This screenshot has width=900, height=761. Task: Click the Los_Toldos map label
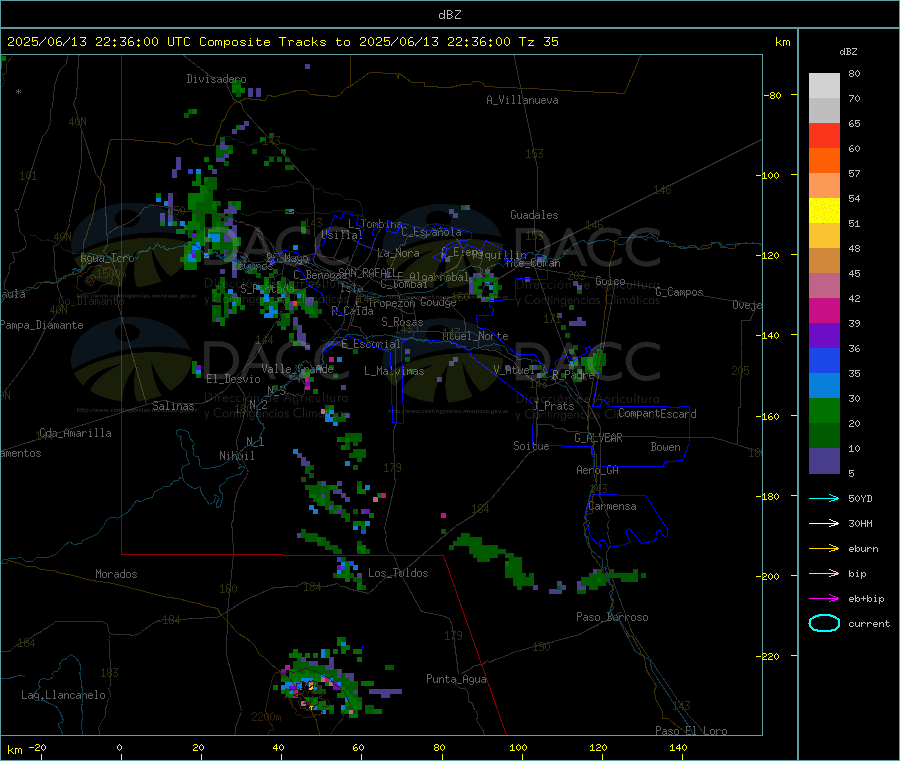tap(398, 573)
